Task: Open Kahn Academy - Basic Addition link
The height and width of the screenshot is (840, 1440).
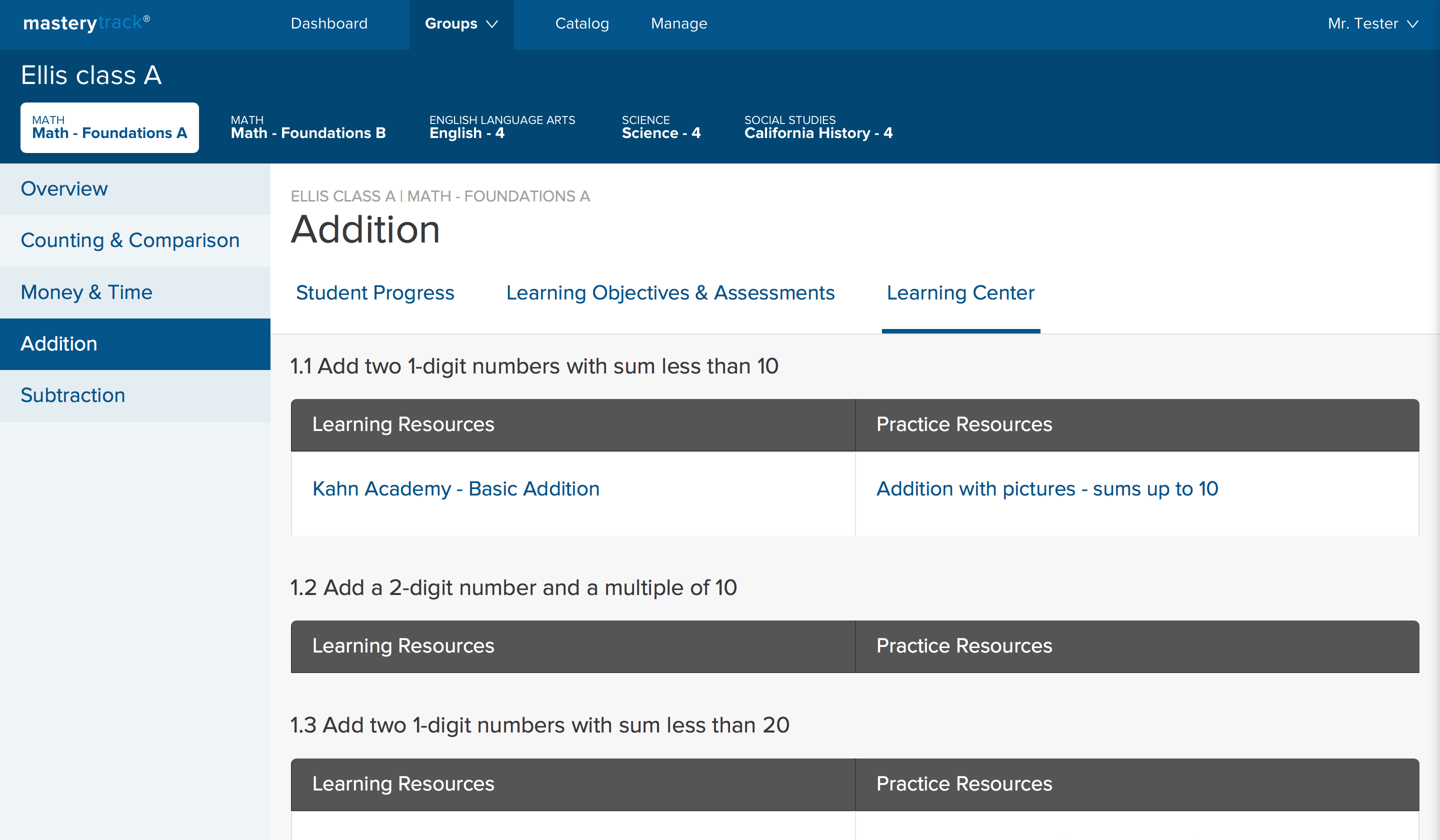Action: tap(455, 488)
